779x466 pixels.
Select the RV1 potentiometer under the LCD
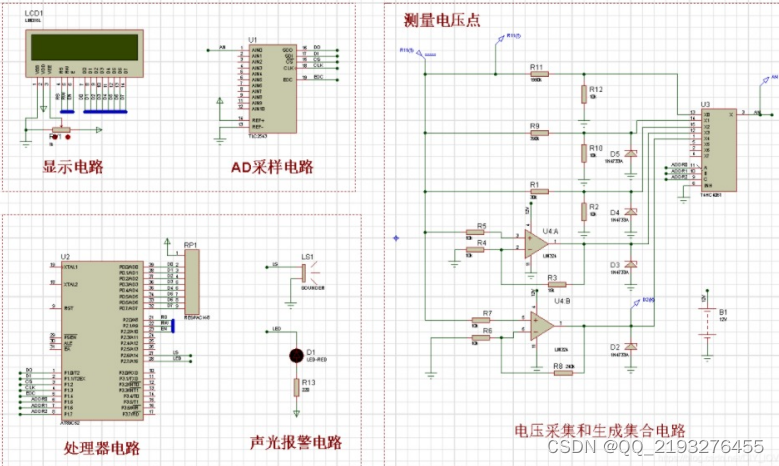pyautogui.click(x=61, y=130)
